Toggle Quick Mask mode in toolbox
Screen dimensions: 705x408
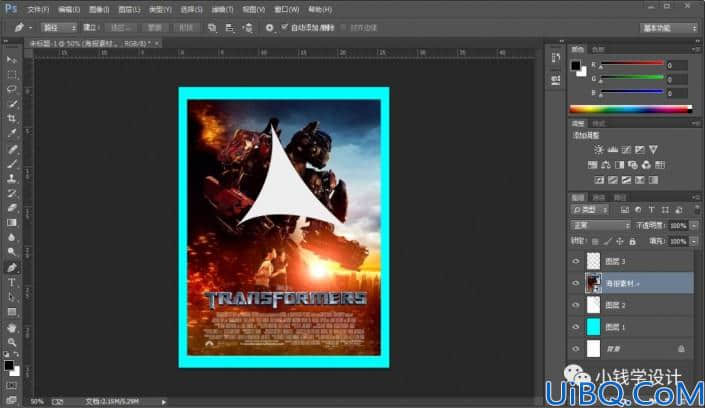pos(12,386)
